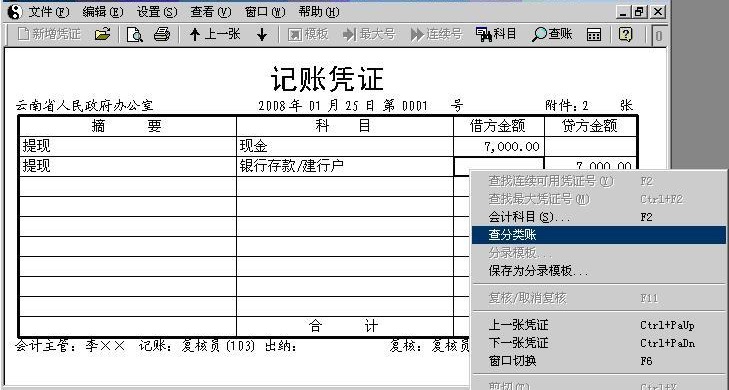Screen dimensions: 729x390
Task: Open the 设置(S) menu
Action: click(157, 12)
